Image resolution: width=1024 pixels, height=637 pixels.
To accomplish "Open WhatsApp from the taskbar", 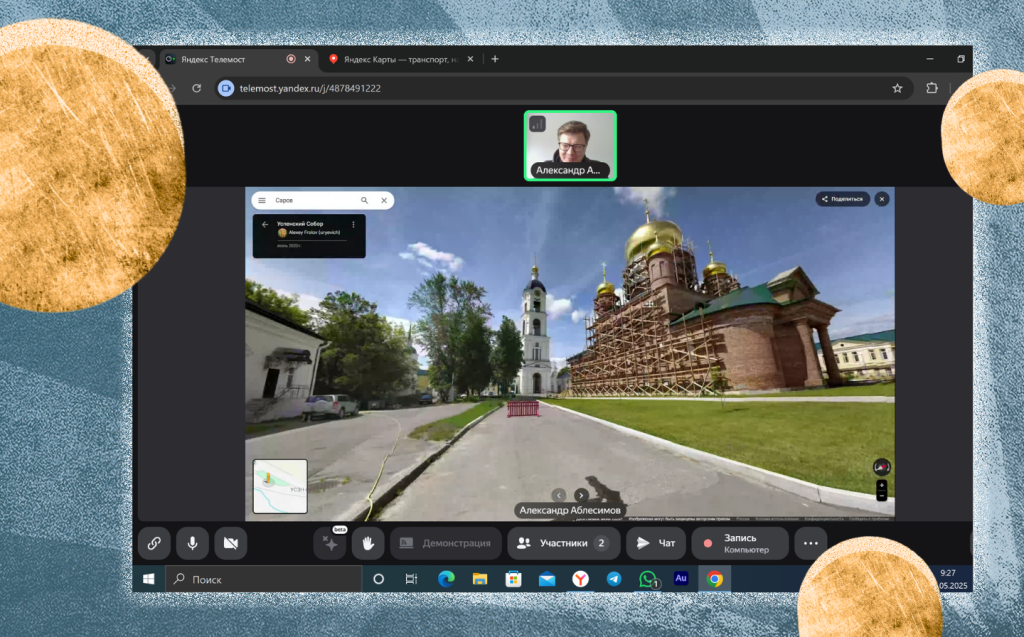I will pyautogui.click(x=648, y=579).
